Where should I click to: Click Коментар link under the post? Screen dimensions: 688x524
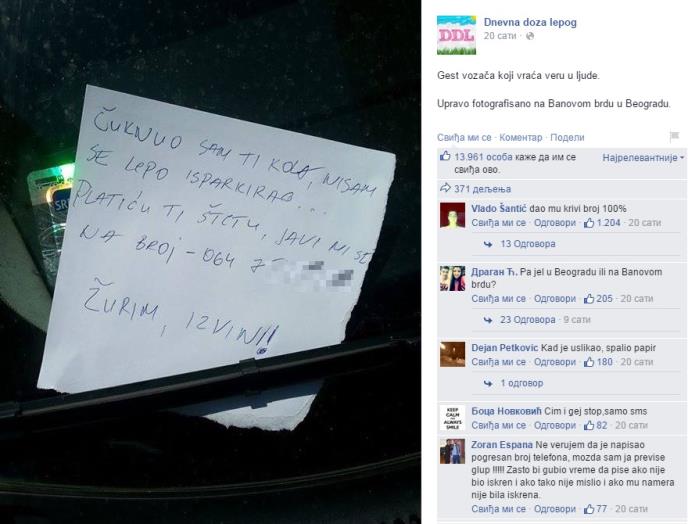pyautogui.click(x=521, y=137)
